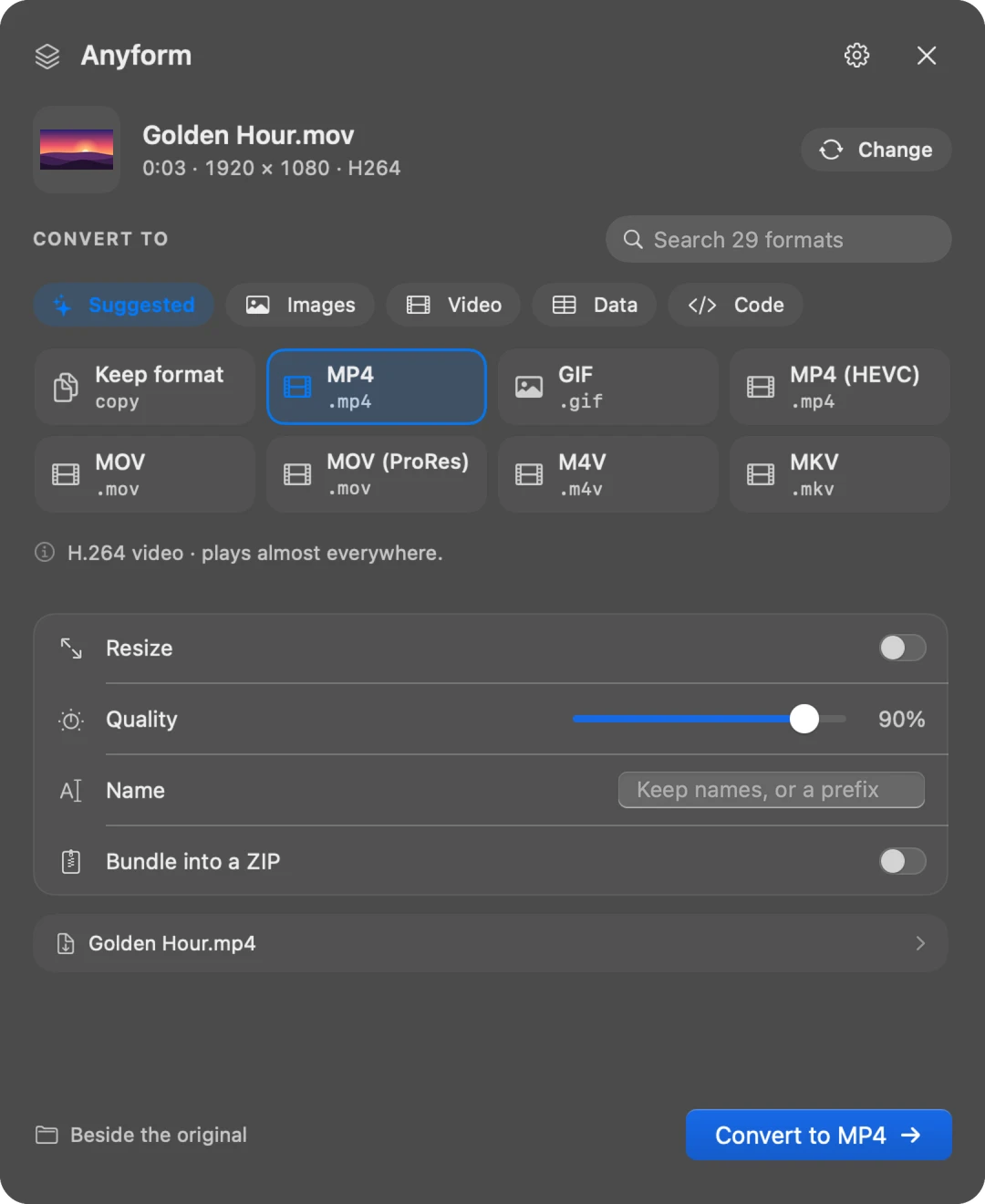Screen dimensions: 985x1204
Task: Open settings via the gear icon
Action: click(856, 56)
